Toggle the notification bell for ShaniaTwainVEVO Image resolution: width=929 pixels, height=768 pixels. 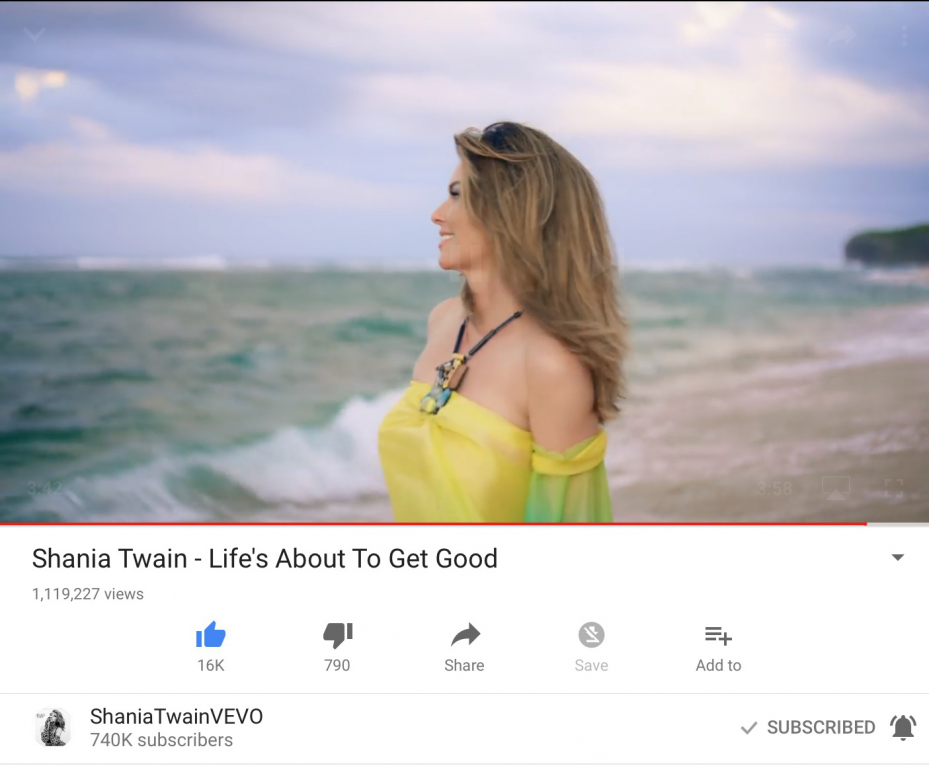(903, 728)
